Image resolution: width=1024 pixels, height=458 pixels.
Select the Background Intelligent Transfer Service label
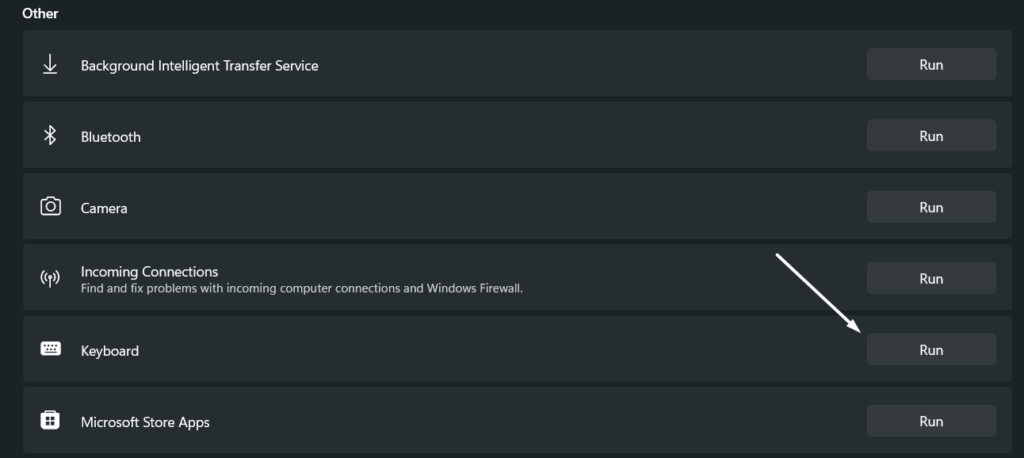pos(199,66)
